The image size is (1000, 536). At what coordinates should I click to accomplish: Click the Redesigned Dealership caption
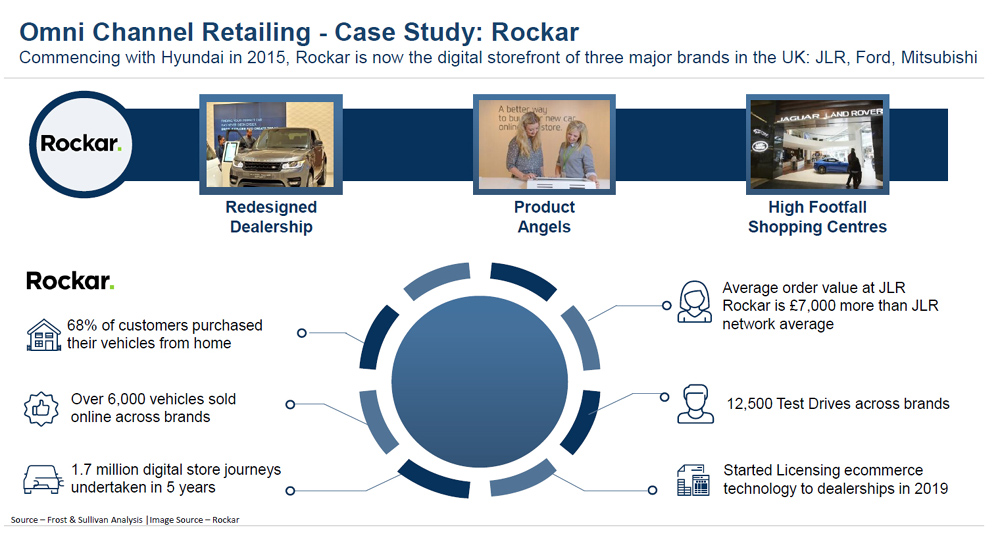271,217
